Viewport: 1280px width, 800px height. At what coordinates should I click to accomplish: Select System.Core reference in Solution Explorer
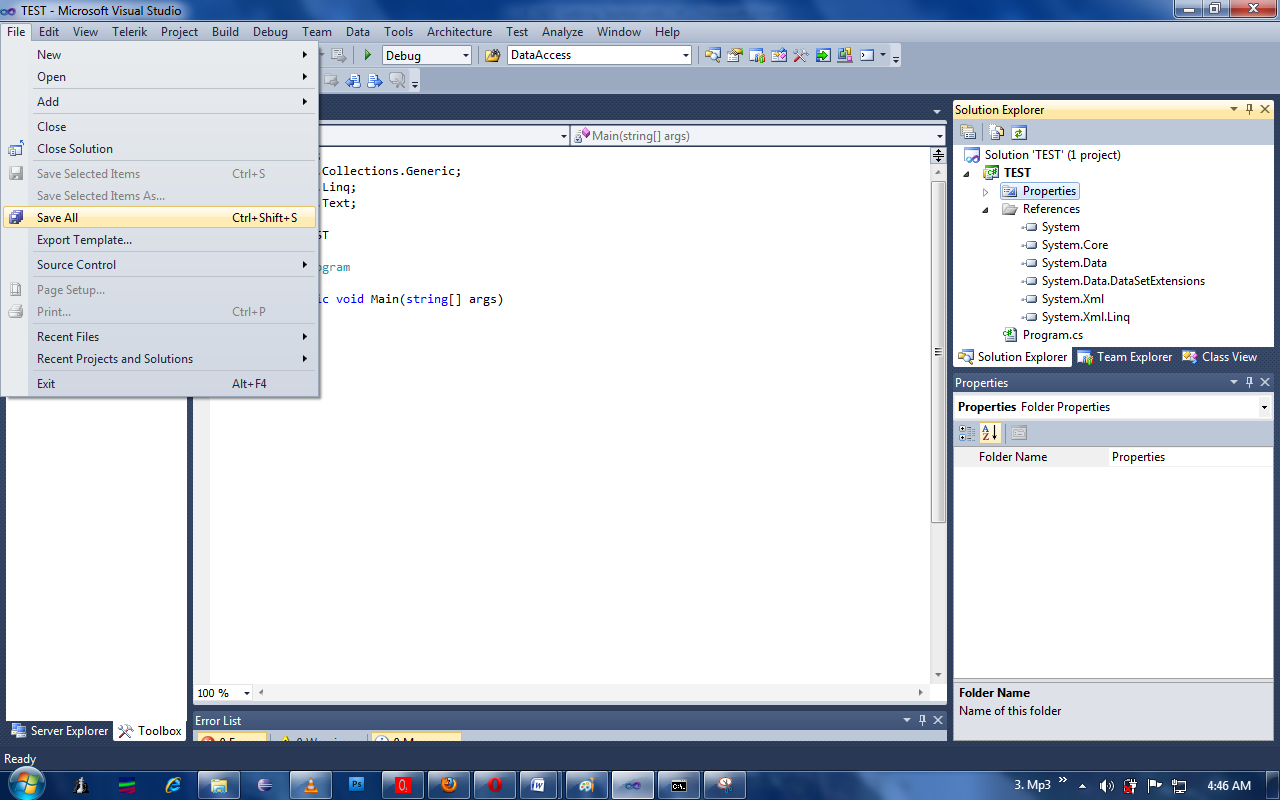pyautogui.click(x=1065, y=245)
